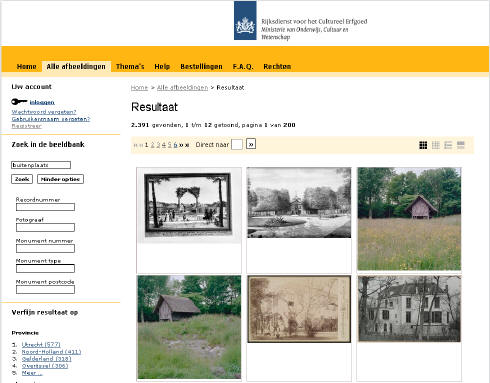
Task: Focus the Monument type input field
Action: click(x=45, y=268)
